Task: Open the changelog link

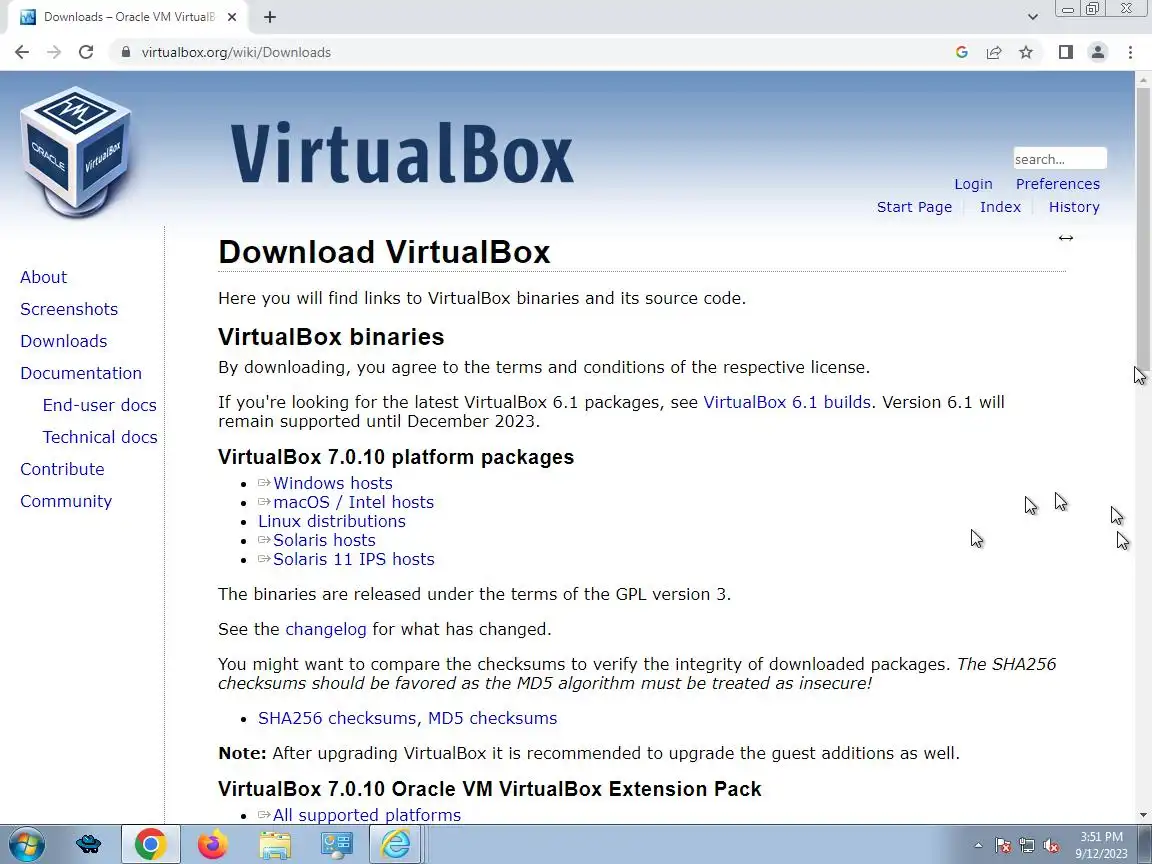Action: click(x=325, y=629)
